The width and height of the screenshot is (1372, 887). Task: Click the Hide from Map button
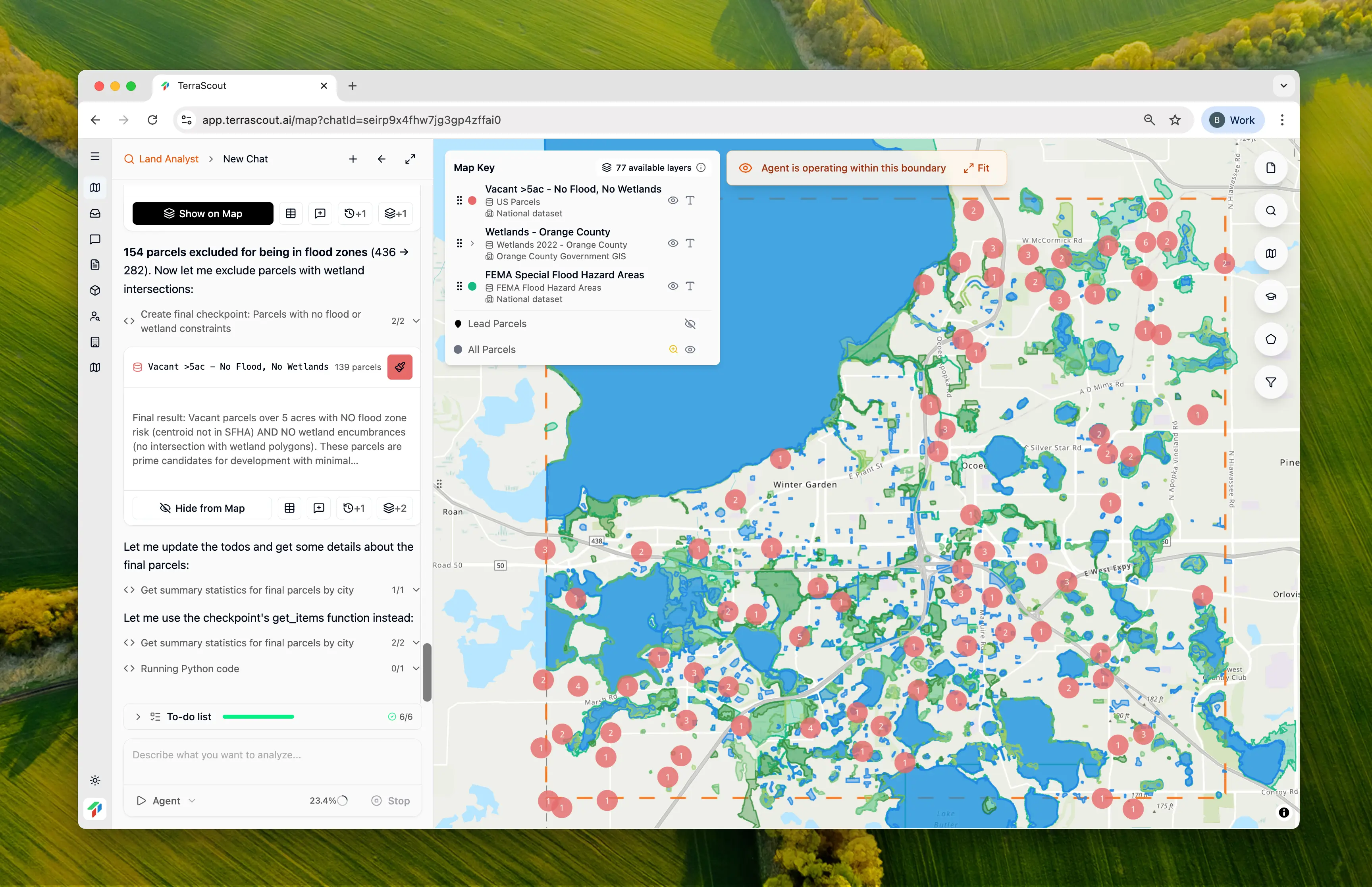[202, 508]
